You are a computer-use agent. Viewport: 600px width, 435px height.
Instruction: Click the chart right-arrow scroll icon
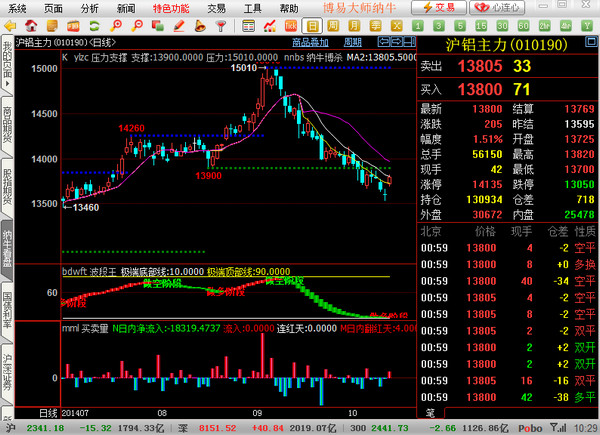click(396, 41)
